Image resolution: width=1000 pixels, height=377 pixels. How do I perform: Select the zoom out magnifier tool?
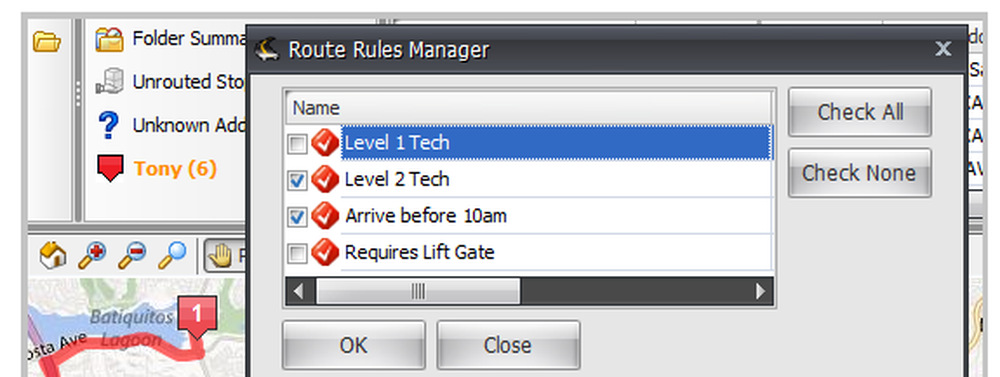point(132,256)
